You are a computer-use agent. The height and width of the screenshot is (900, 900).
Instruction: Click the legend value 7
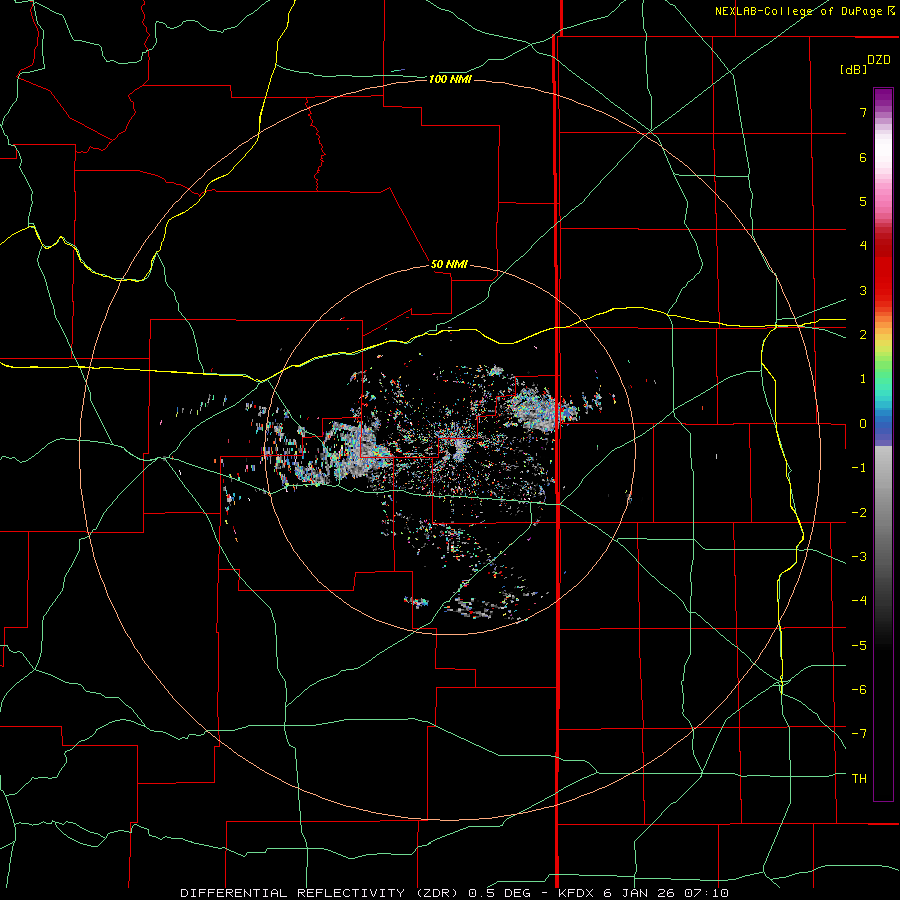863,112
